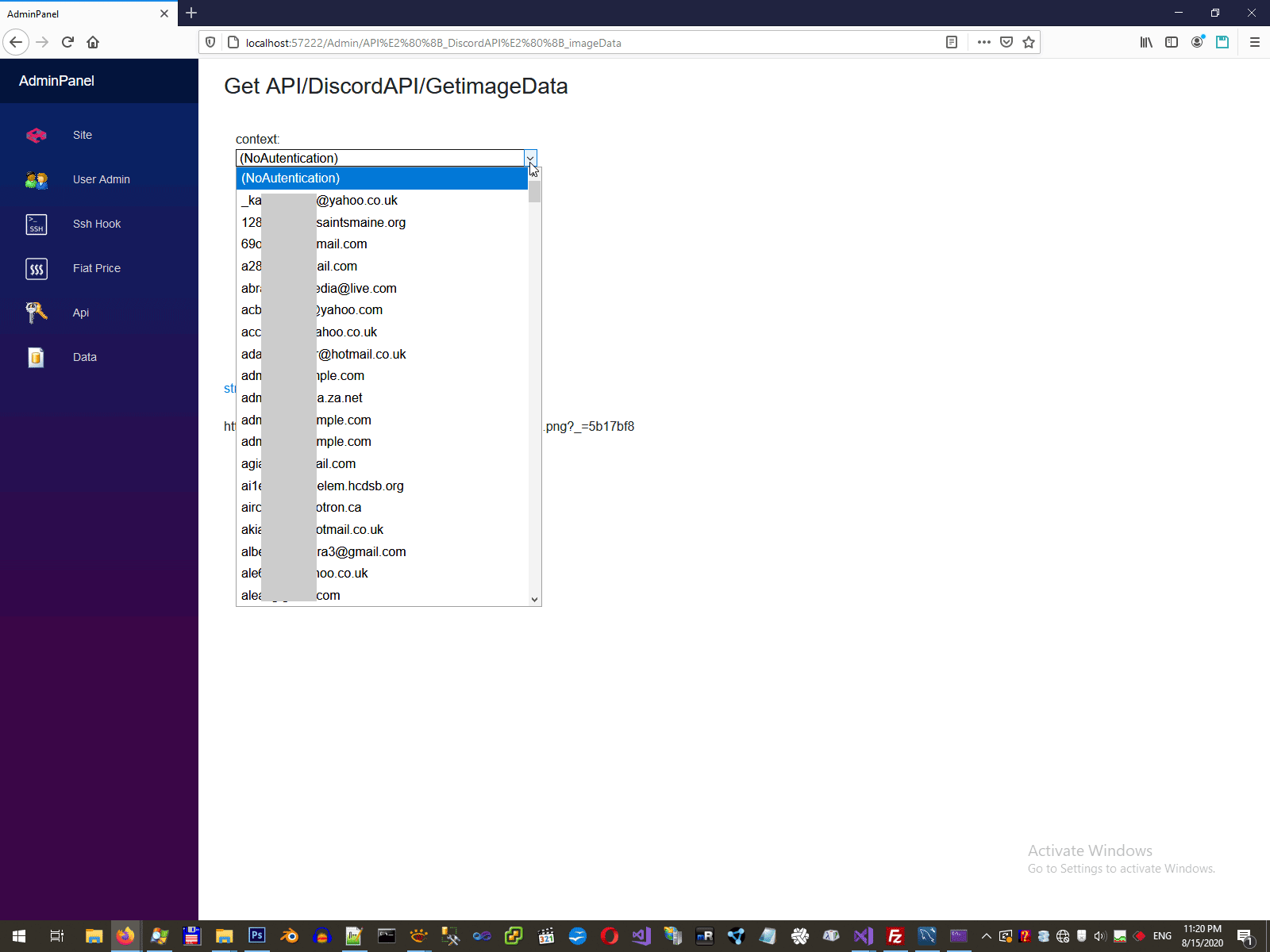Image resolution: width=1270 pixels, height=952 pixels.
Task: Open the Site link in sidebar
Action: coord(83,135)
